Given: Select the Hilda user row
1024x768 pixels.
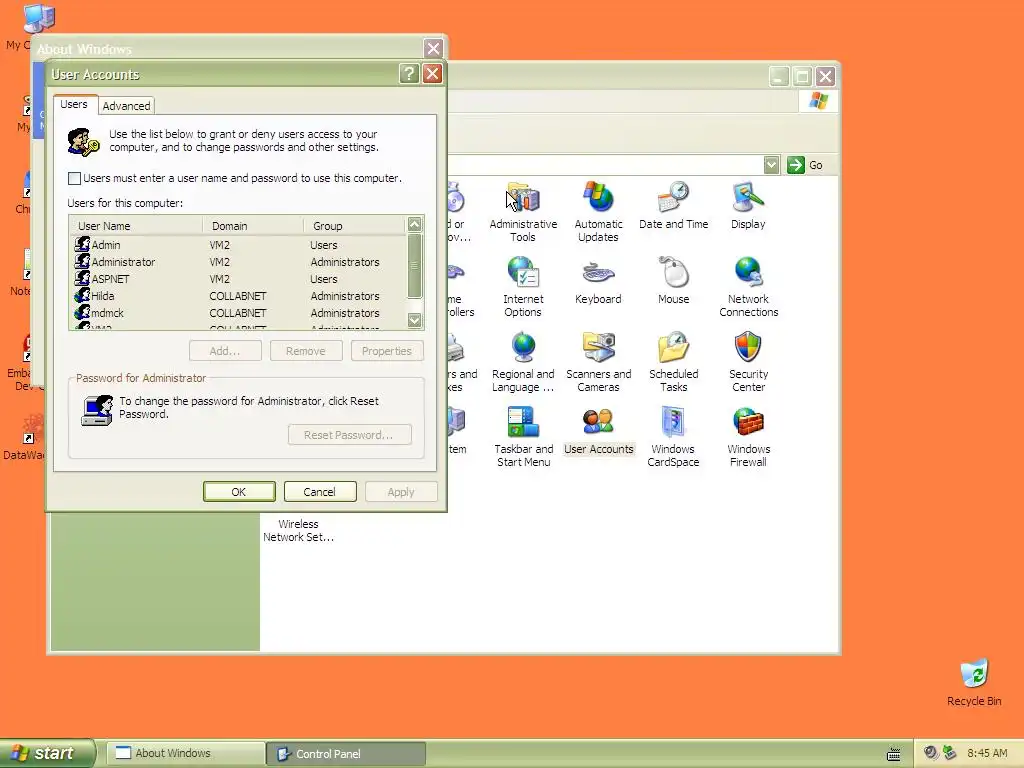Looking at the screenshot, I should point(238,296).
